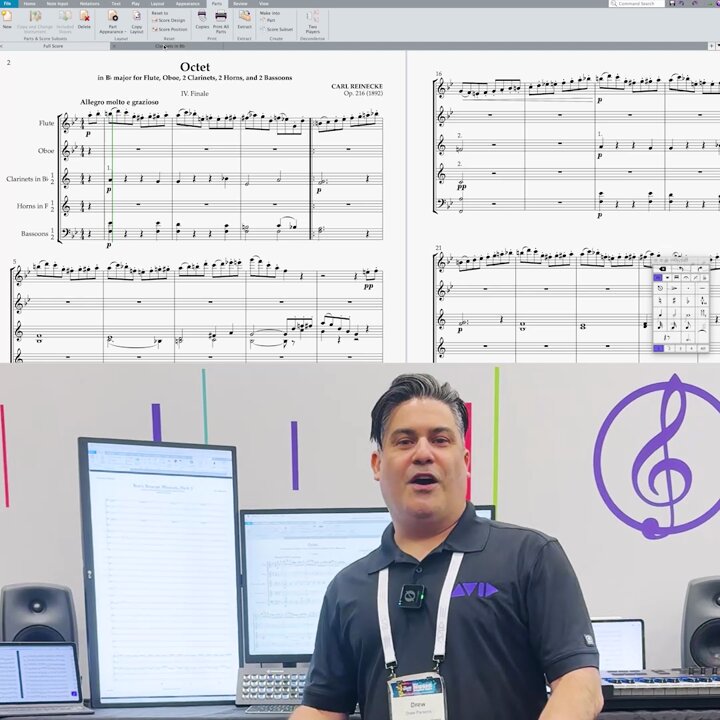Click the Delete part icon
Viewport: 720px width, 720px height.
pyautogui.click(x=84, y=20)
